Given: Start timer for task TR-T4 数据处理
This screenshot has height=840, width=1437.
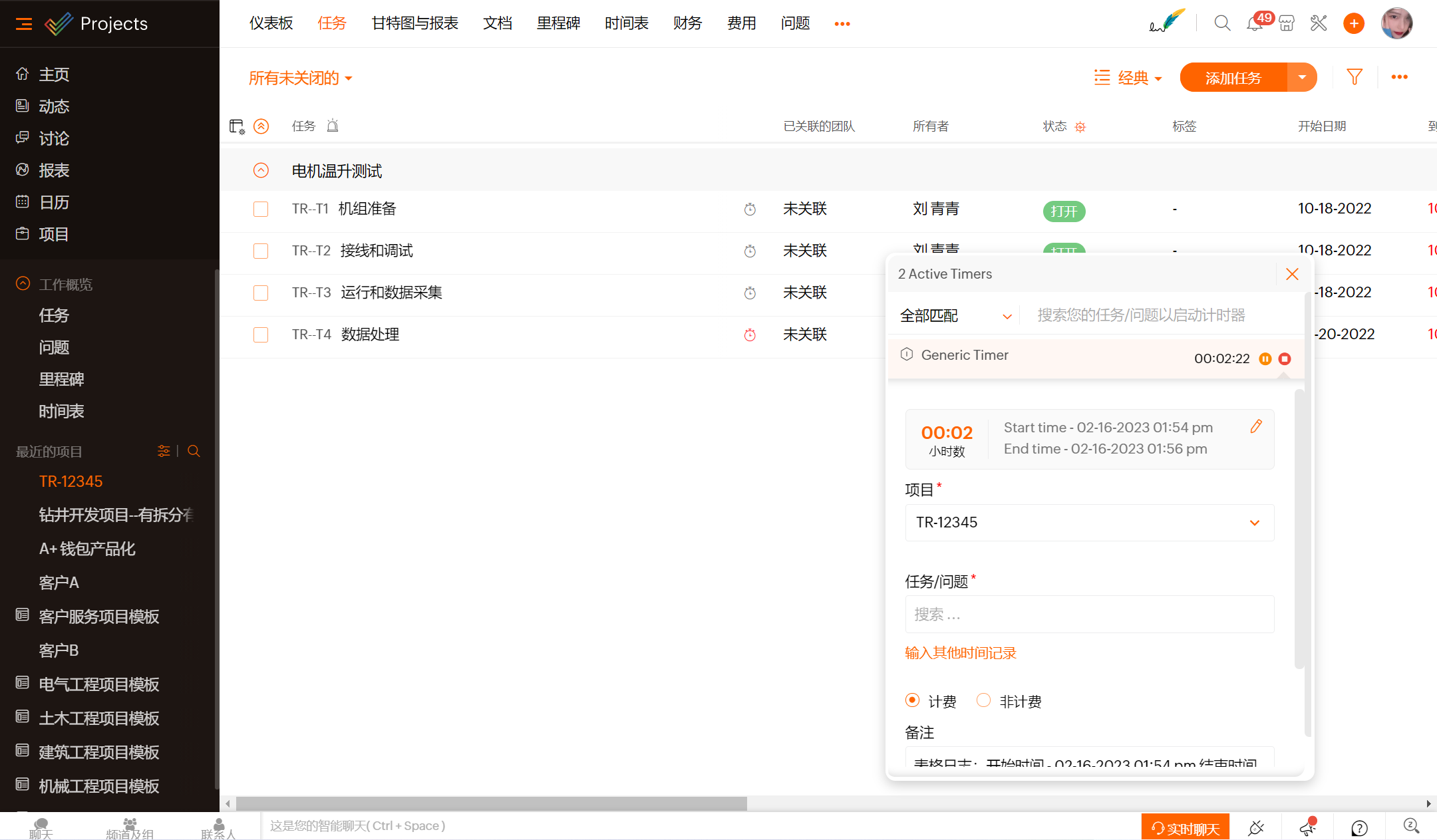Looking at the screenshot, I should [750, 335].
